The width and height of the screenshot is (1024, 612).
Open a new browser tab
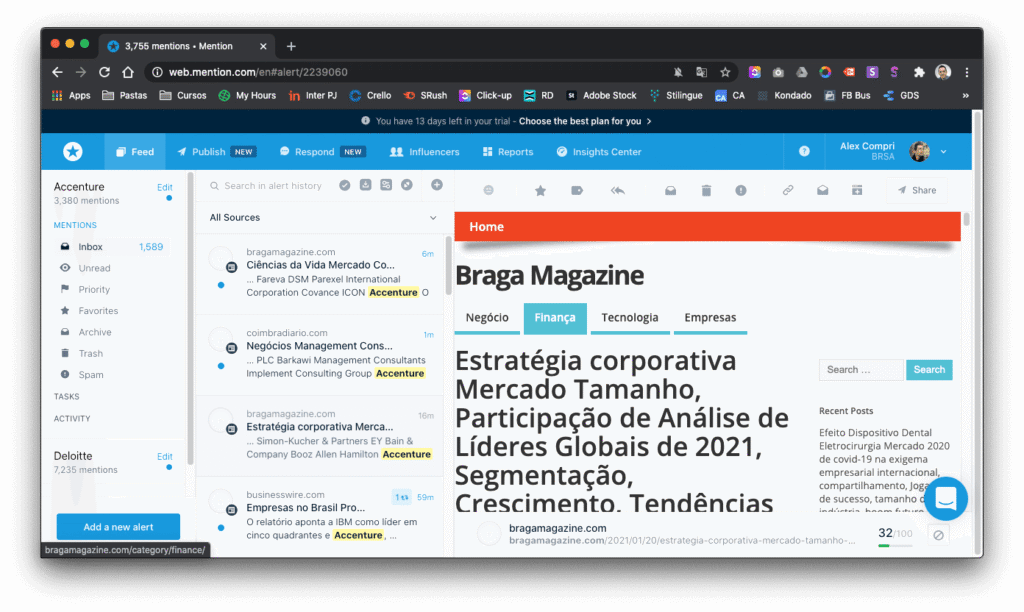pos(291,46)
